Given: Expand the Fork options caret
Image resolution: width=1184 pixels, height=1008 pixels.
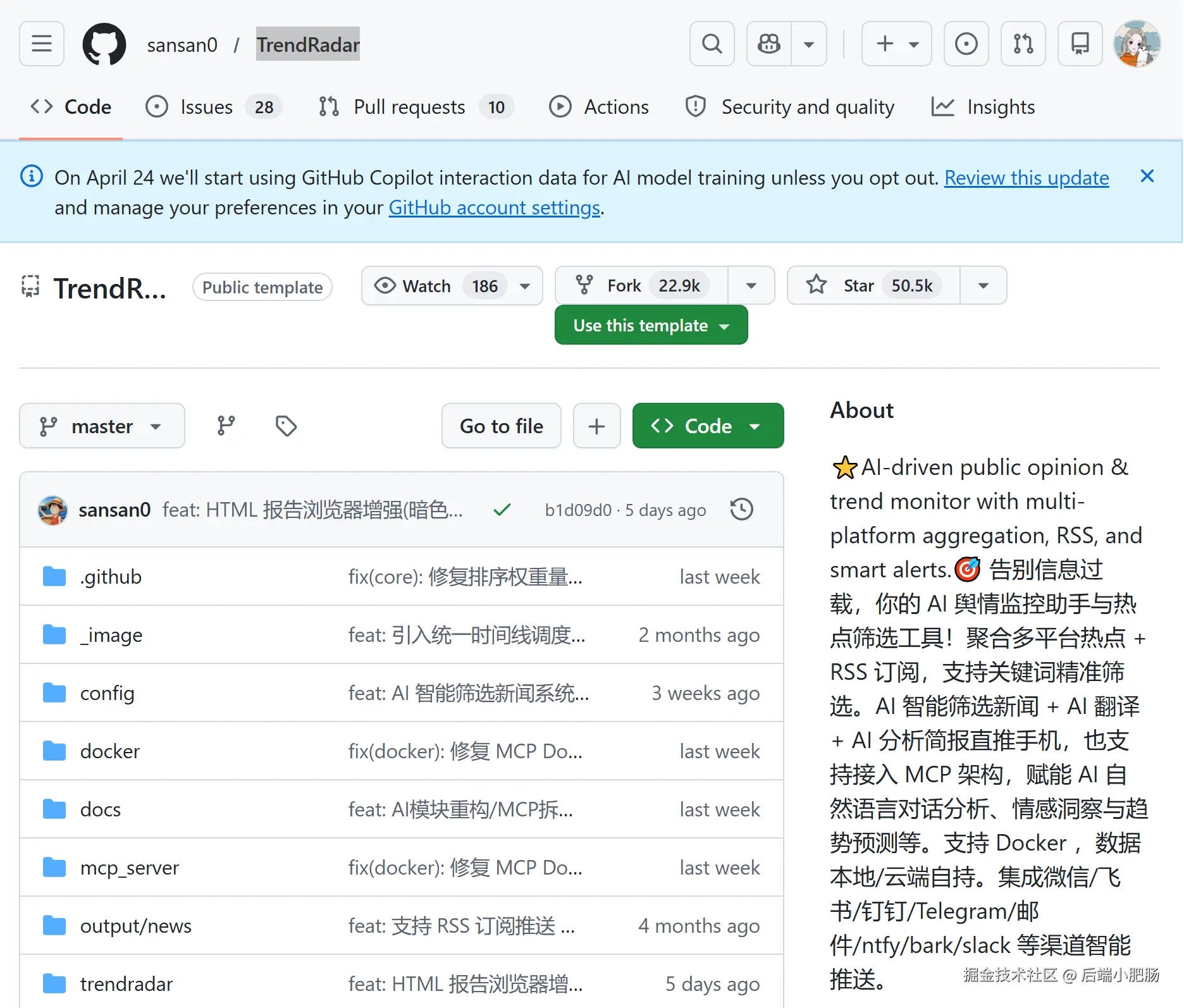Looking at the screenshot, I should 751,286.
